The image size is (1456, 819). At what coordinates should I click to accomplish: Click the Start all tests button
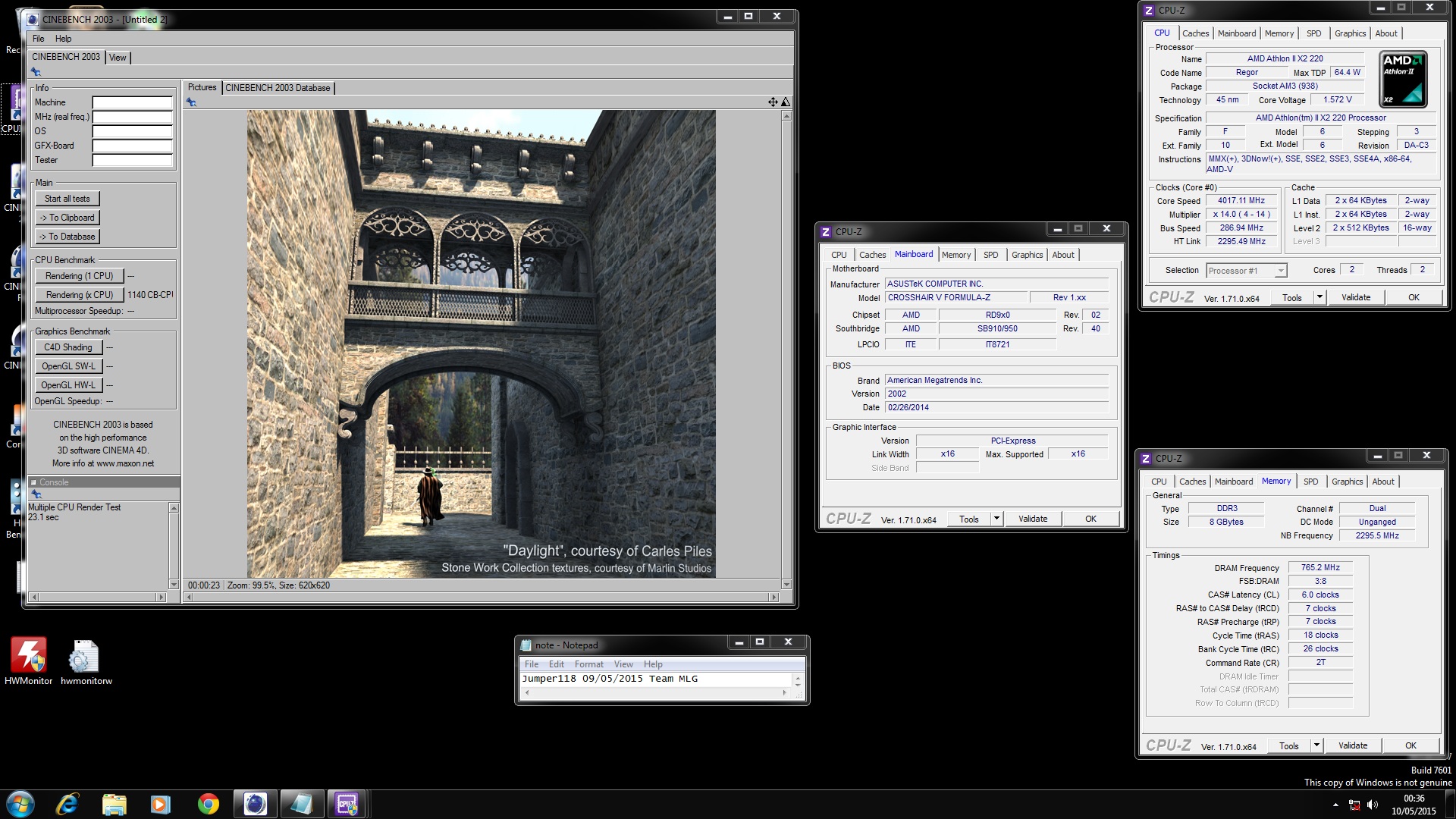pyautogui.click(x=67, y=199)
